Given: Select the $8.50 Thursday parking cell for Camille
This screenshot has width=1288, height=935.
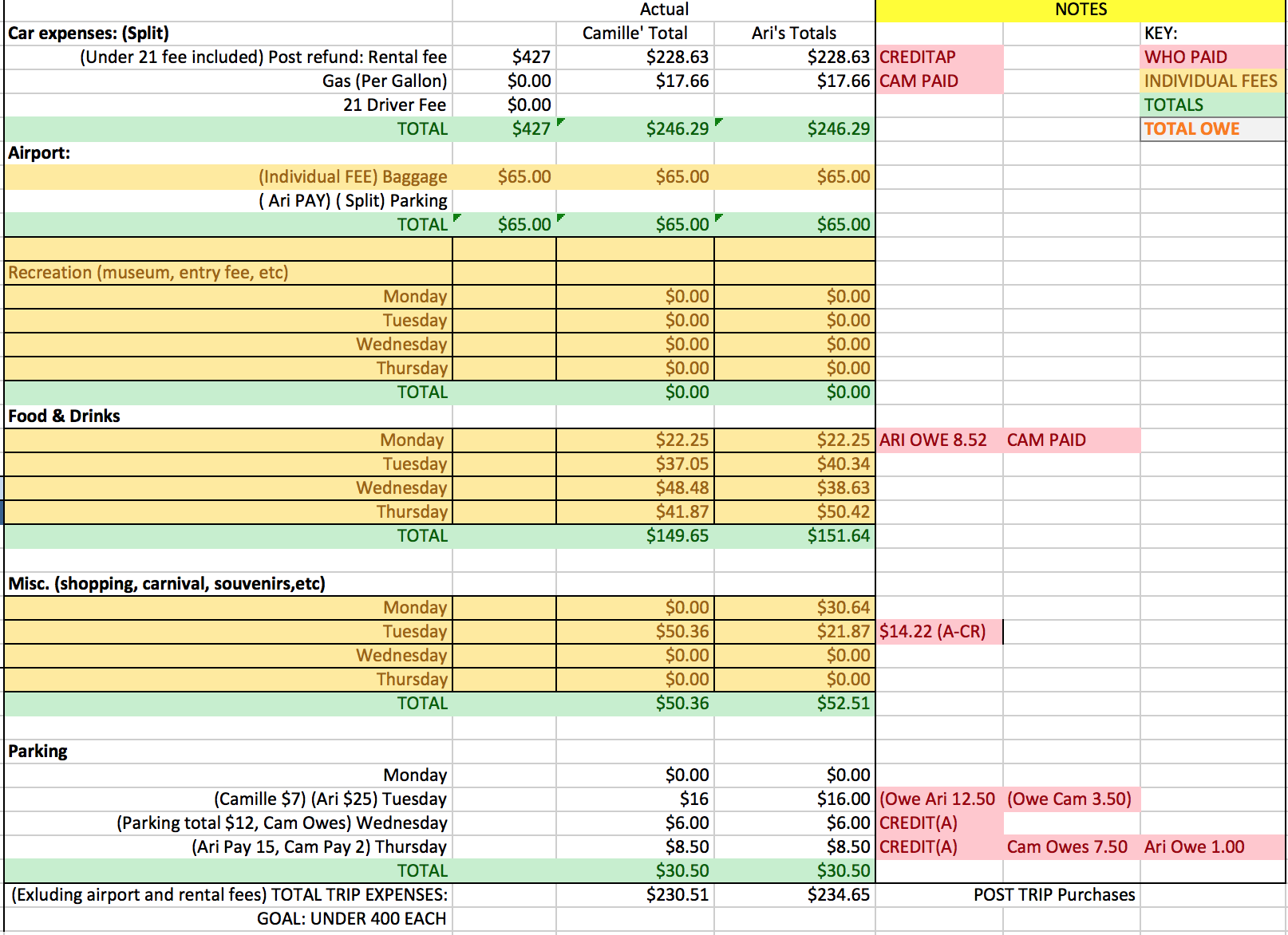Looking at the screenshot, I should (635, 847).
